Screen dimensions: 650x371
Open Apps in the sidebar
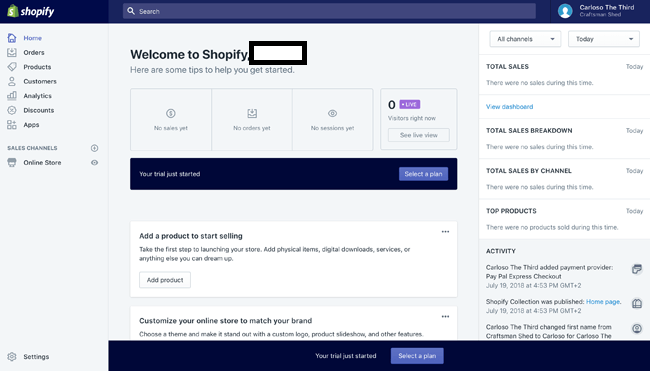pos(31,125)
